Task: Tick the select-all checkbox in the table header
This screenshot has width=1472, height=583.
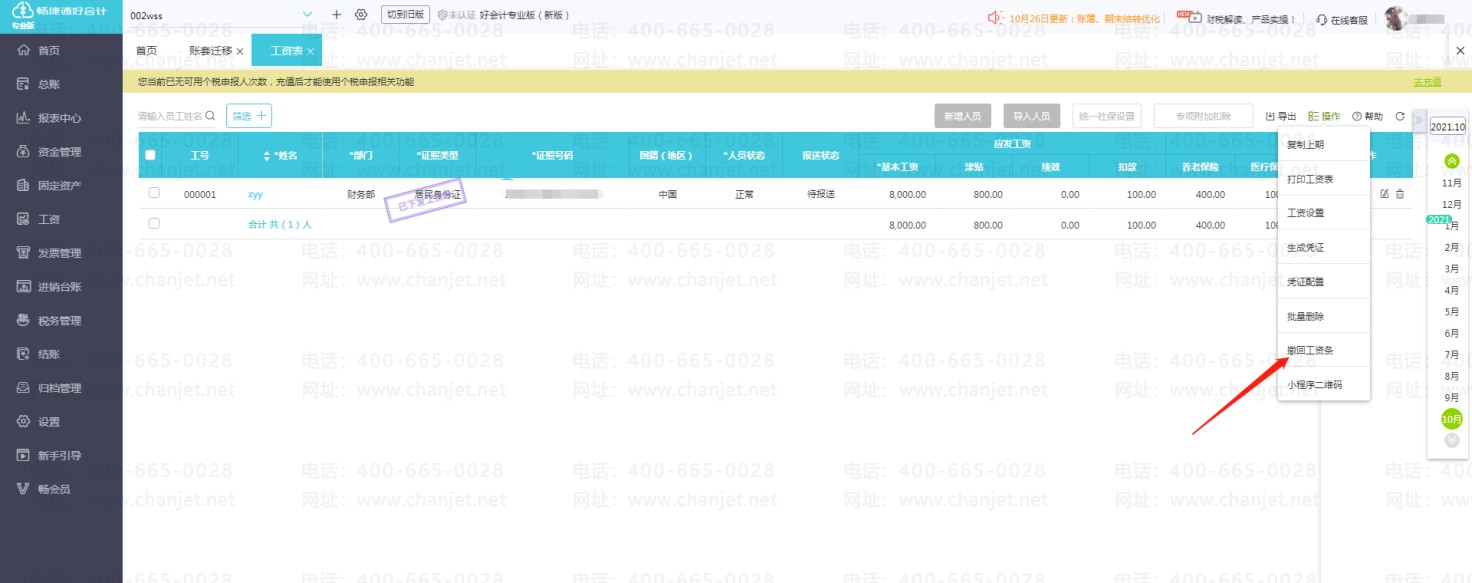Action: tap(150, 155)
